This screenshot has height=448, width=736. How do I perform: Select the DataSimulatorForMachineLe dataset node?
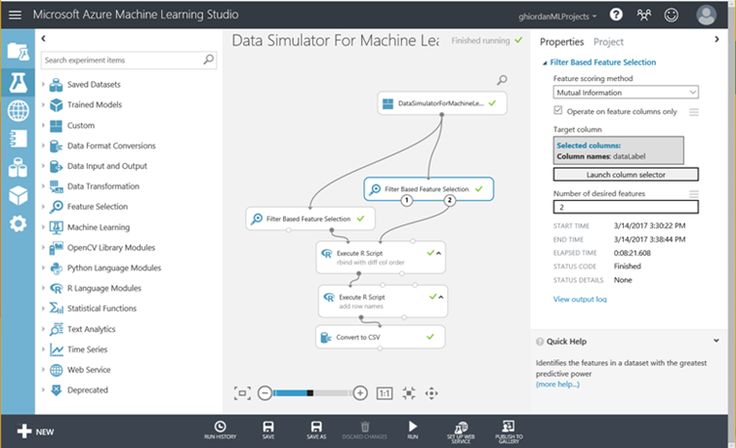tap(442, 103)
